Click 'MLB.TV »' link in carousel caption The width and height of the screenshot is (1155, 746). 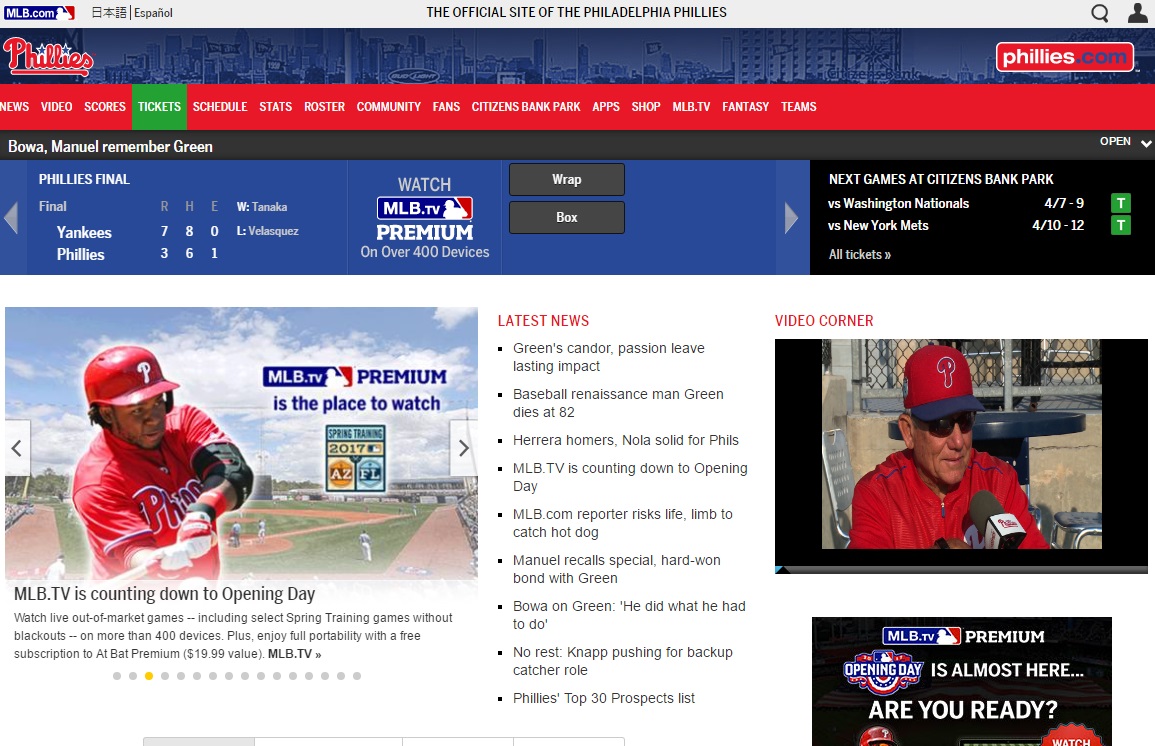tap(294, 654)
